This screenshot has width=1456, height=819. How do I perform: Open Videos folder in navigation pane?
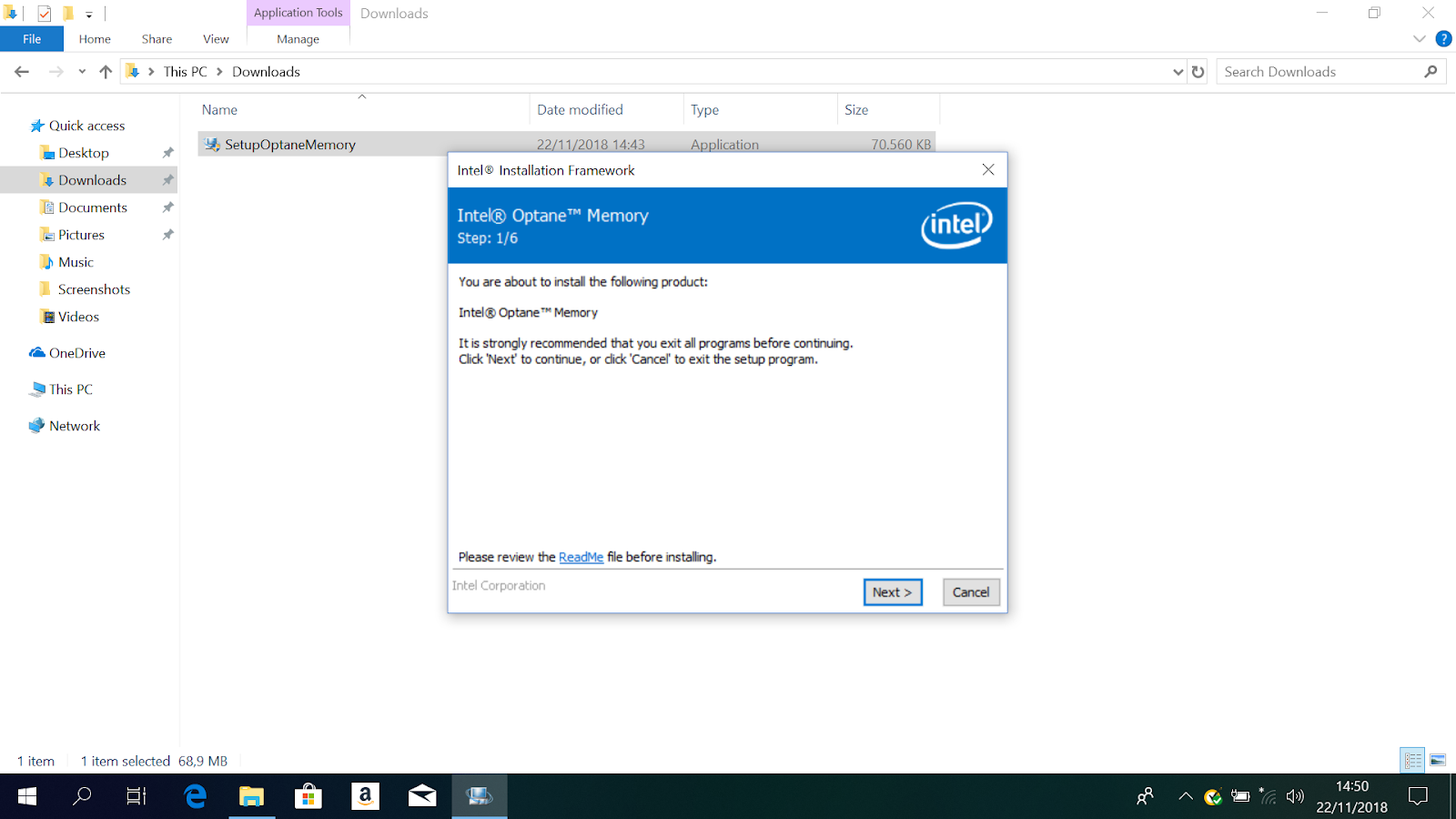click(78, 317)
